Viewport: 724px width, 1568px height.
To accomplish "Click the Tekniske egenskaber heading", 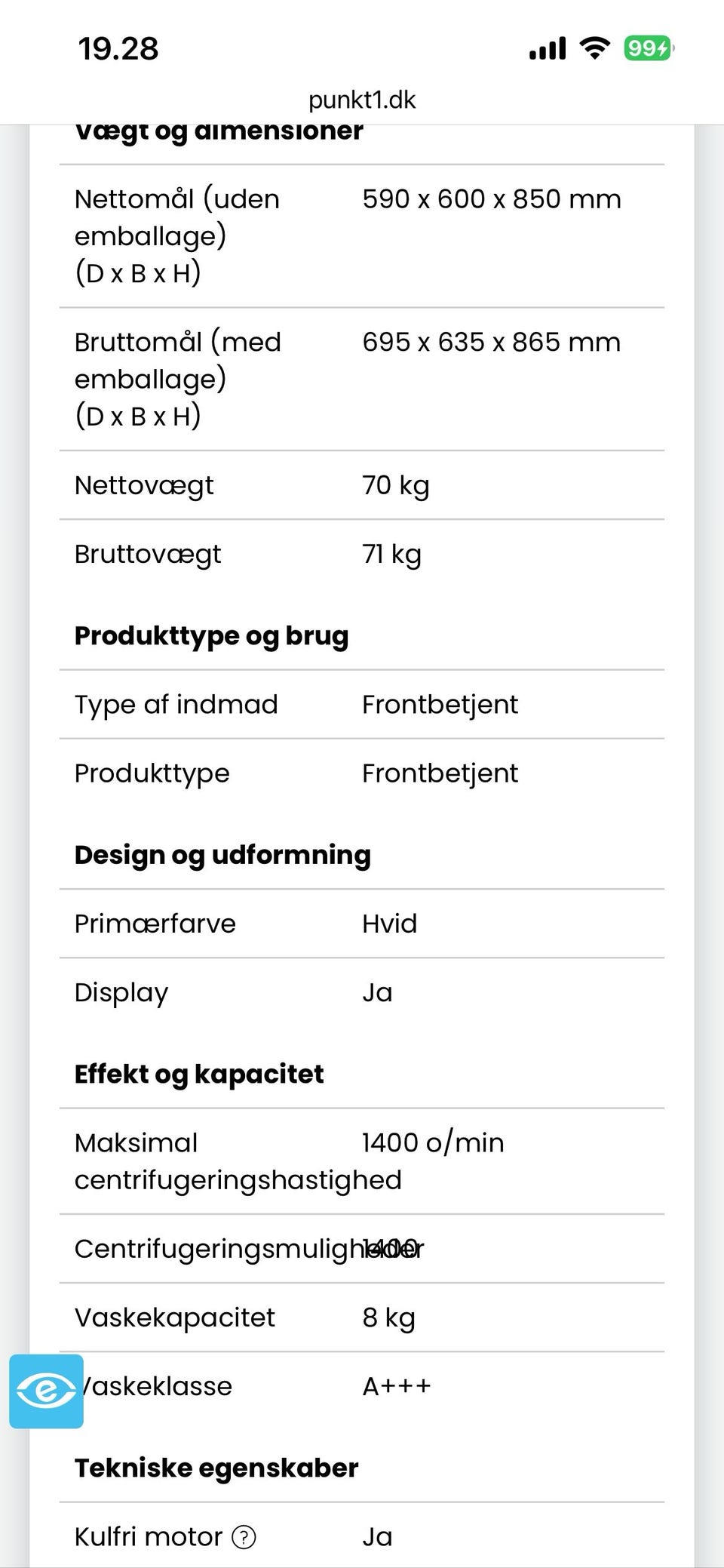I will [216, 1468].
